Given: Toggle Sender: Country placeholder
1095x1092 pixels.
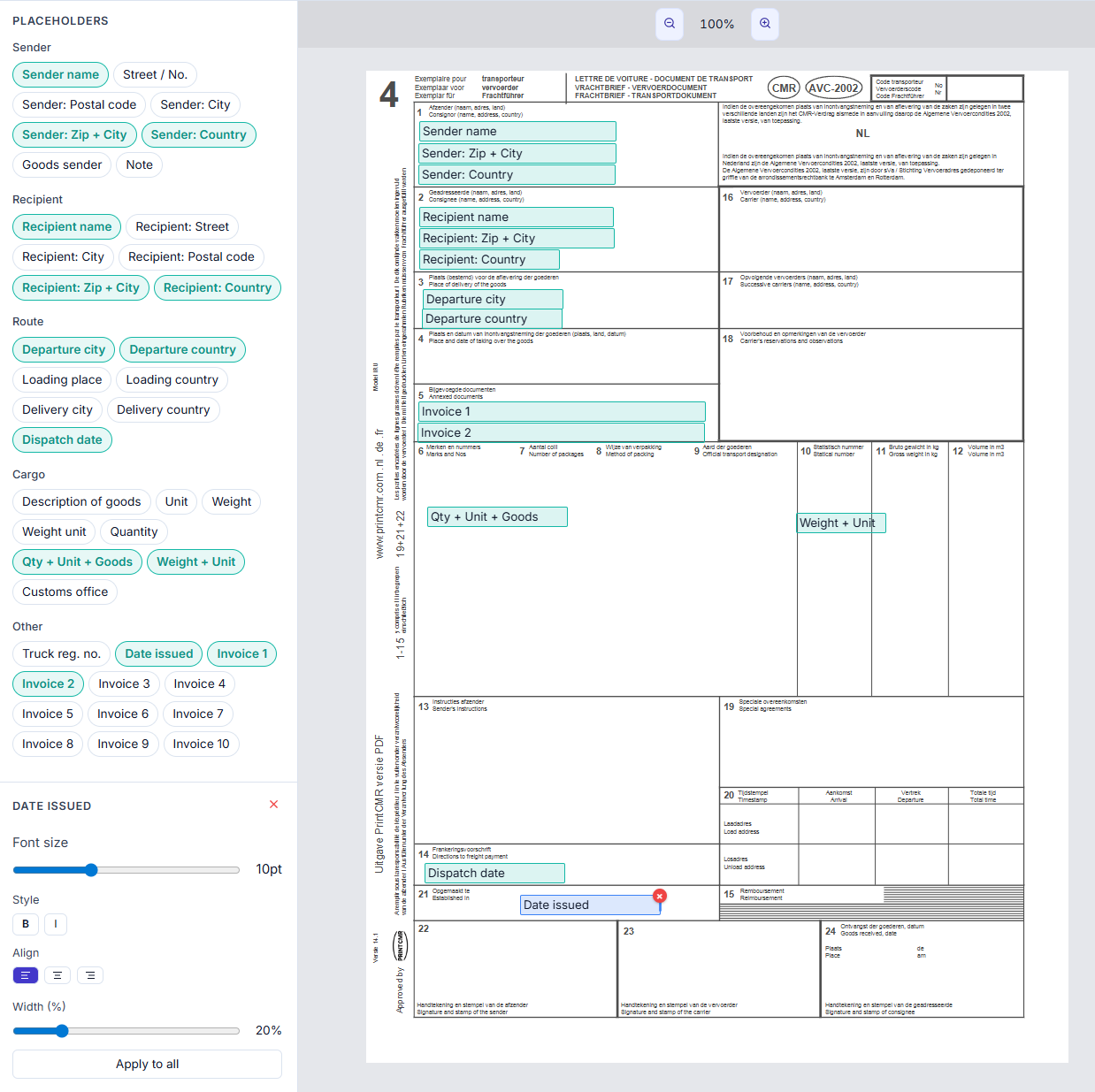Looking at the screenshot, I should (198, 134).
